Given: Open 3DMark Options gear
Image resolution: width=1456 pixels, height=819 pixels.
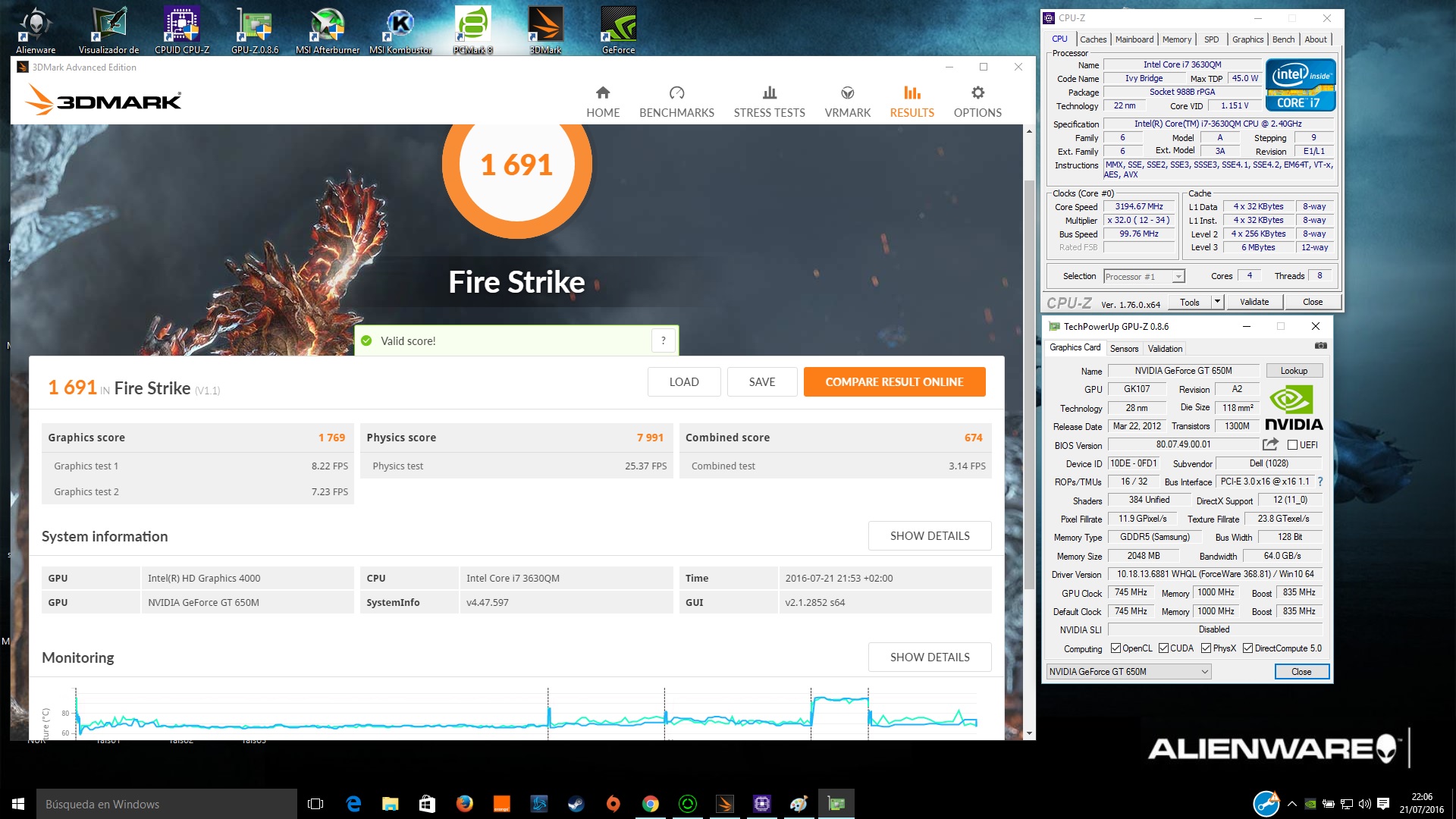Looking at the screenshot, I should (977, 93).
